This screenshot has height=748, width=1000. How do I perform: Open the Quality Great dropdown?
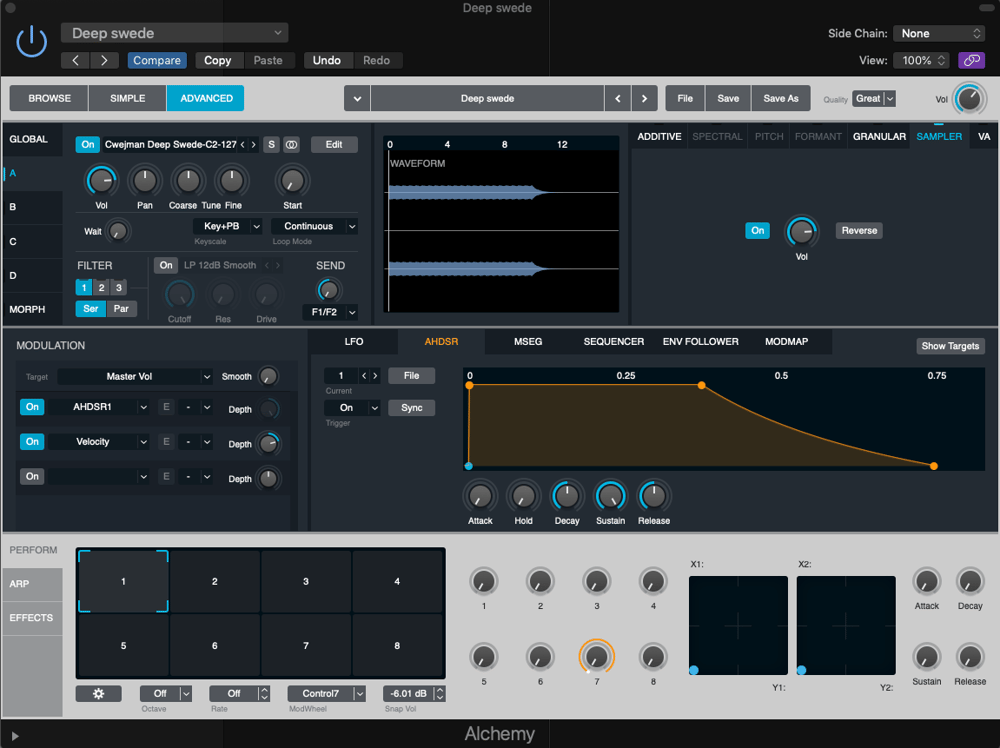[874, 99]
